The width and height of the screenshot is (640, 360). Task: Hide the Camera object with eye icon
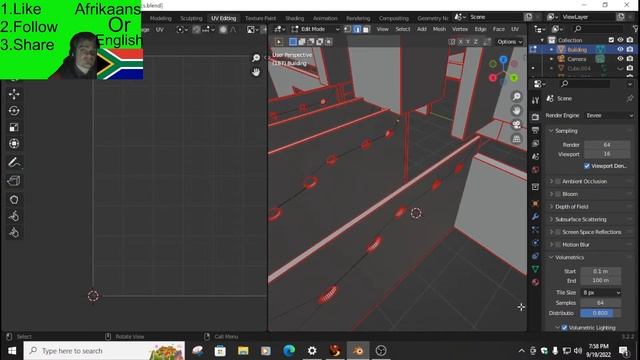[620, 59]
